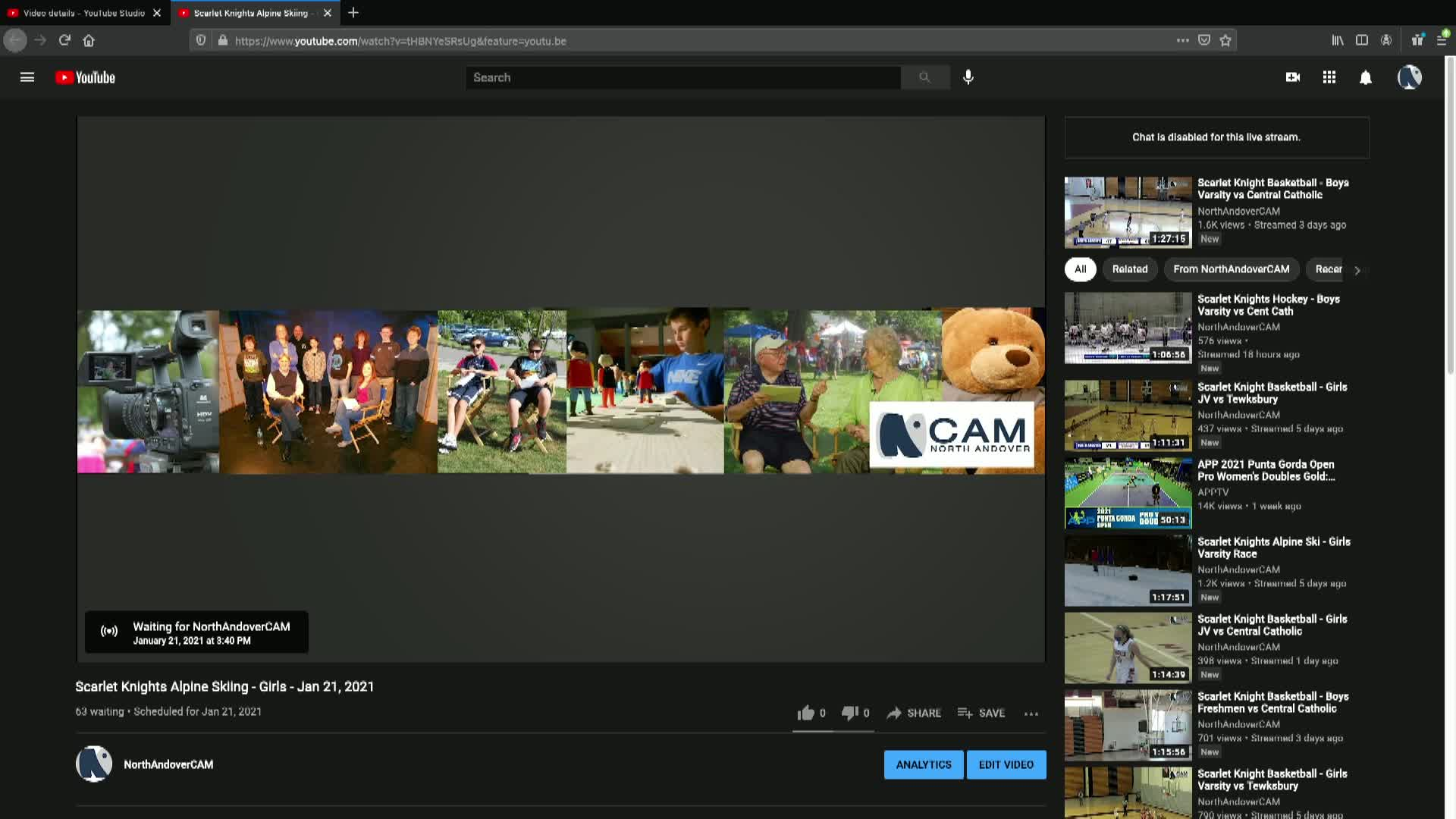Open tracking protection shield icon
The height and width of the screenshot is (819, 1456).
pyautogui.click(x=201, y=40)
